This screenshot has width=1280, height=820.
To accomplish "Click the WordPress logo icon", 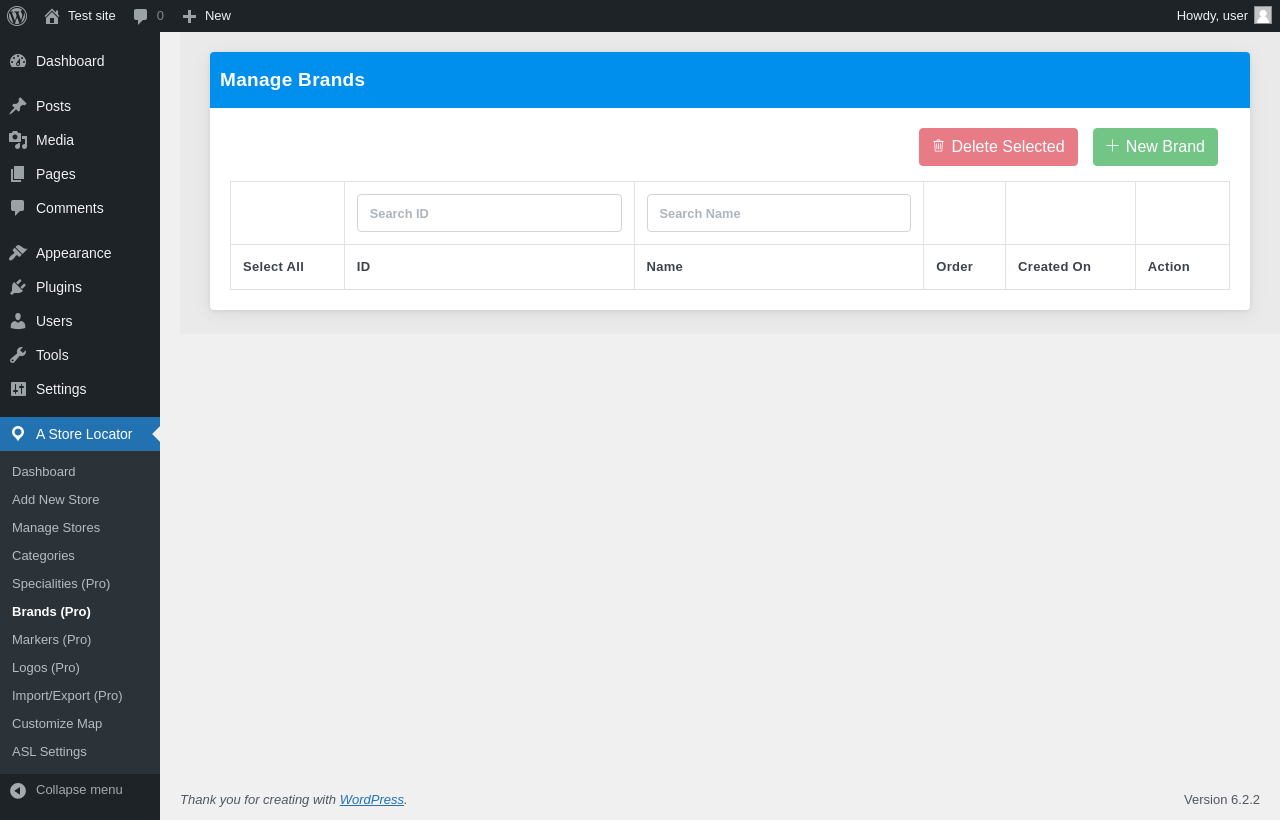I will coord(17,16).
